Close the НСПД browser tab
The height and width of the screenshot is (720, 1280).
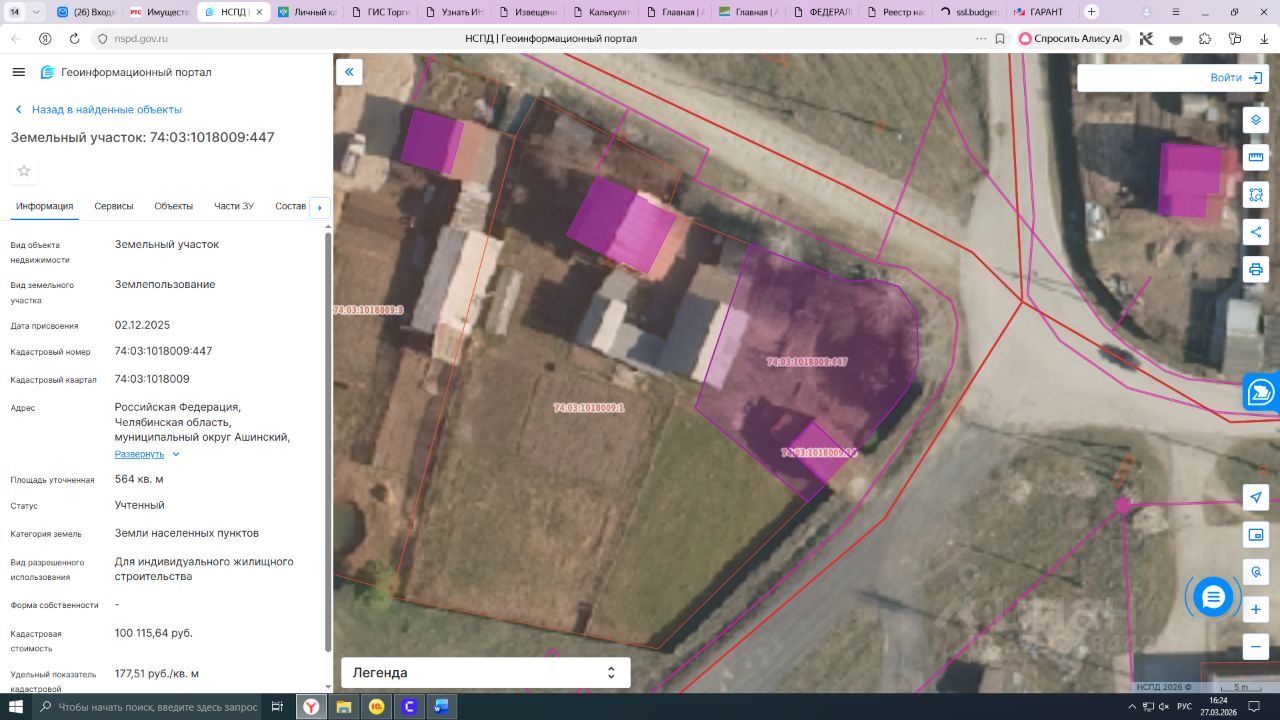(x=259, y=12)
